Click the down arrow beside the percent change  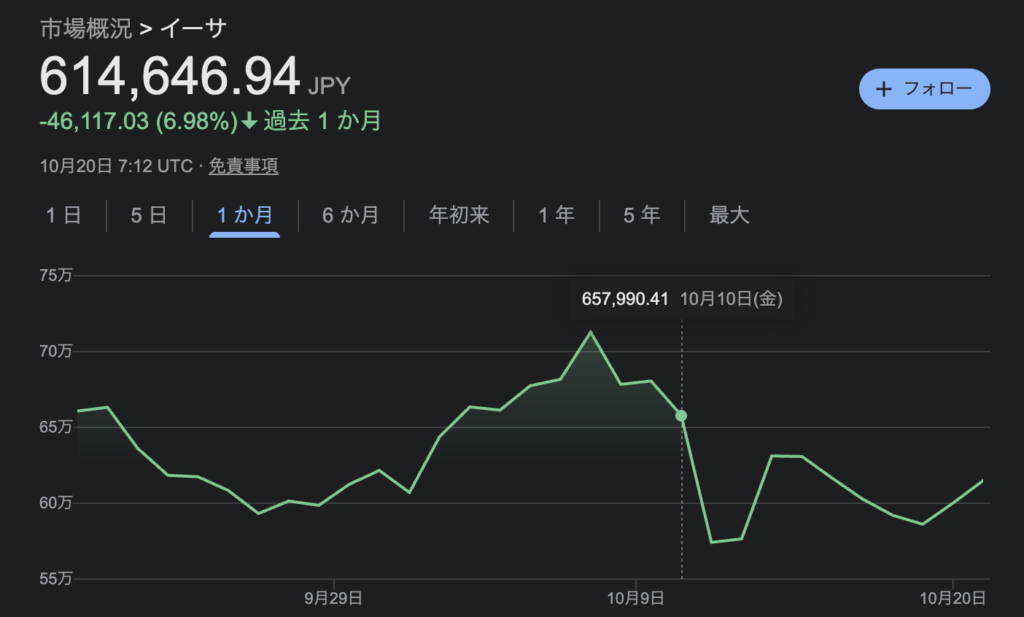coord(250,122)
